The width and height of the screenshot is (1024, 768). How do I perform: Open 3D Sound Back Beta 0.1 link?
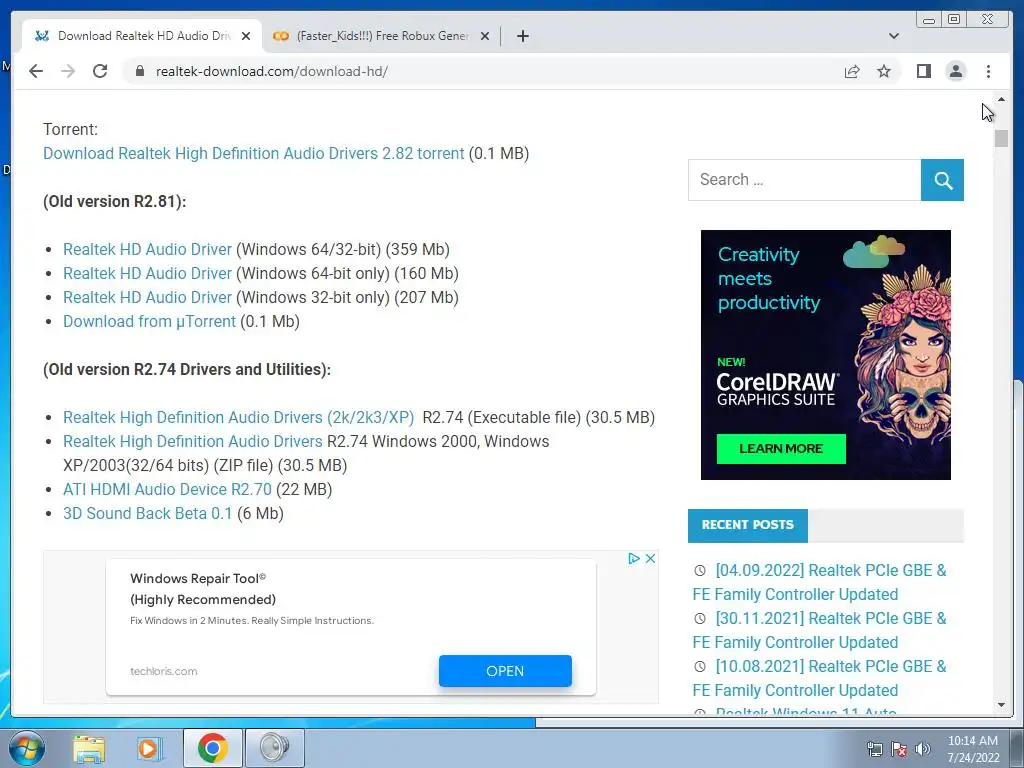(x=148, y=513)
